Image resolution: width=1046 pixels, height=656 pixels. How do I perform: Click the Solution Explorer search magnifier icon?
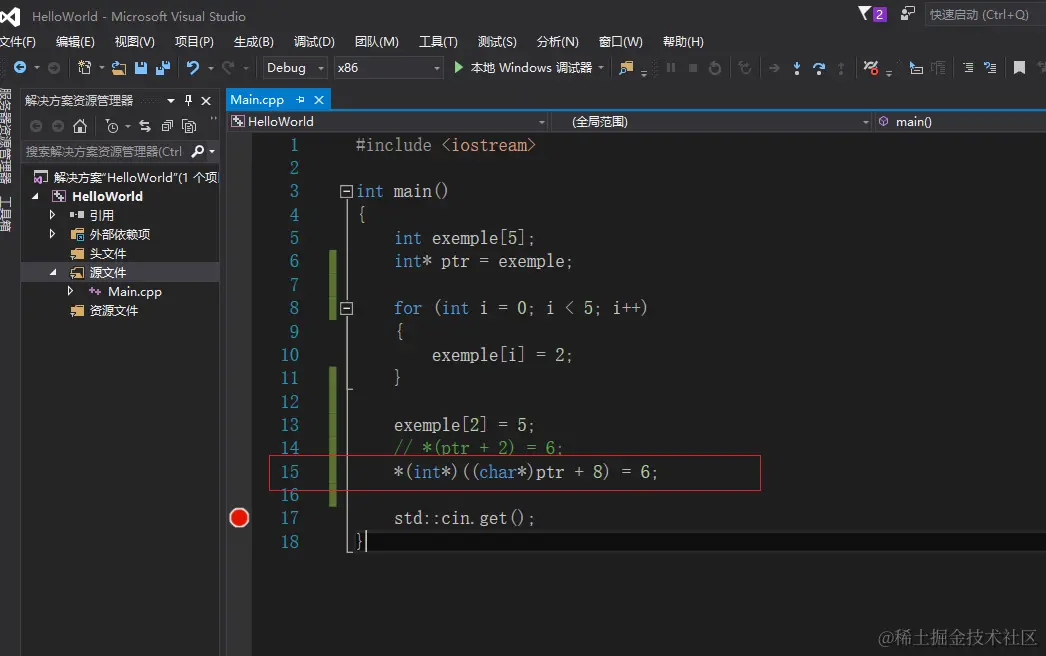tap(197, 151)
